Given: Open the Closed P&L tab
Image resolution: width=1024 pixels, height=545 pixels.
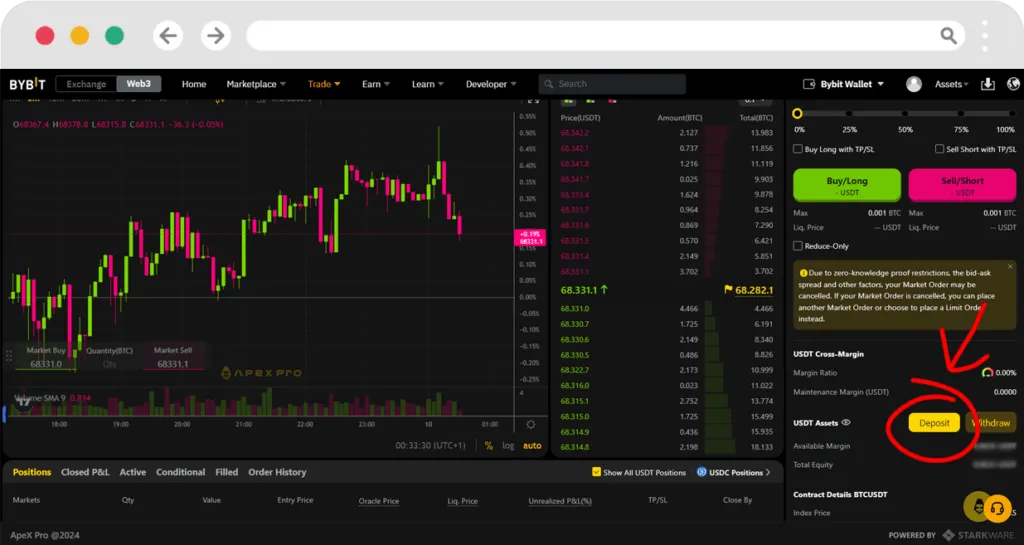Looking at the screenshot, I should click(85, 472).
